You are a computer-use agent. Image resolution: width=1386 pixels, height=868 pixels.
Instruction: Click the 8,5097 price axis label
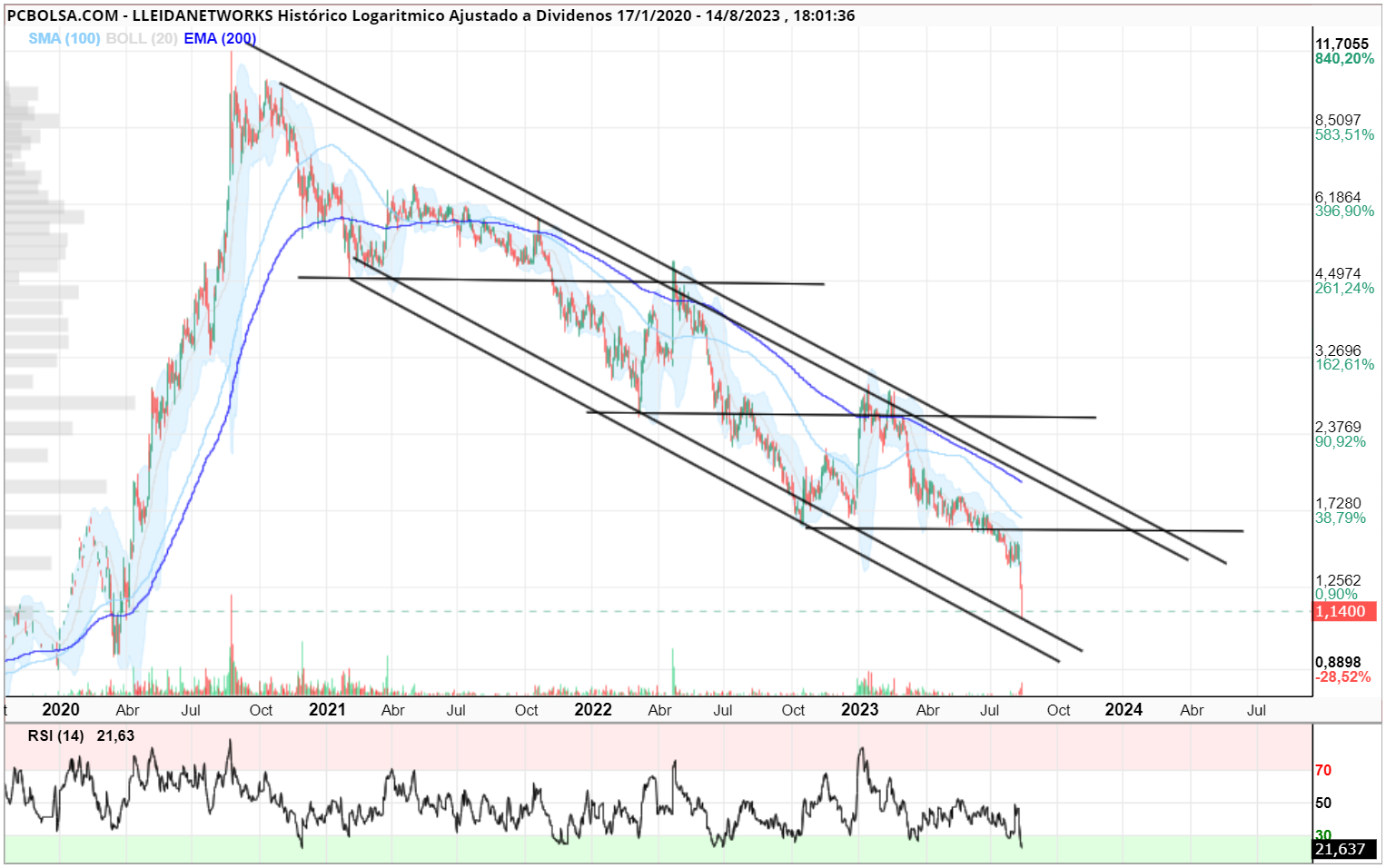(1338, 120)
